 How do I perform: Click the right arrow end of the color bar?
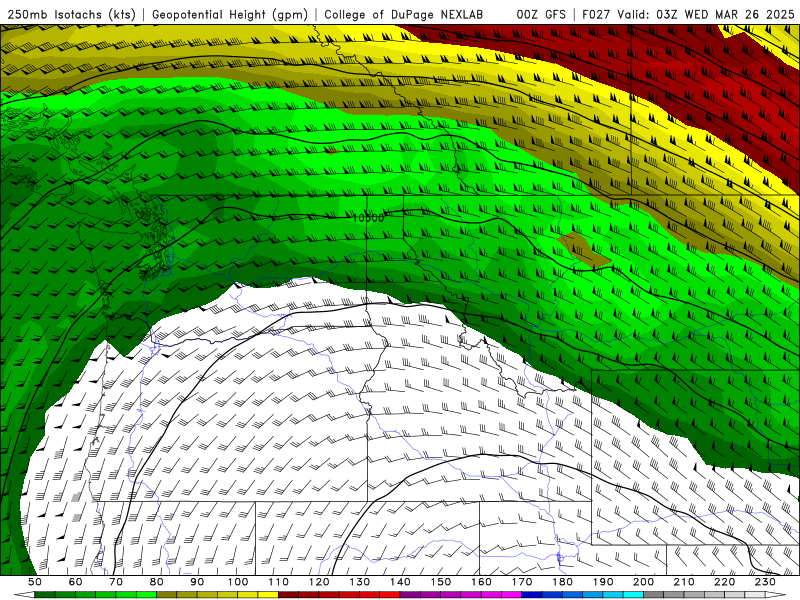coord(776,594)
